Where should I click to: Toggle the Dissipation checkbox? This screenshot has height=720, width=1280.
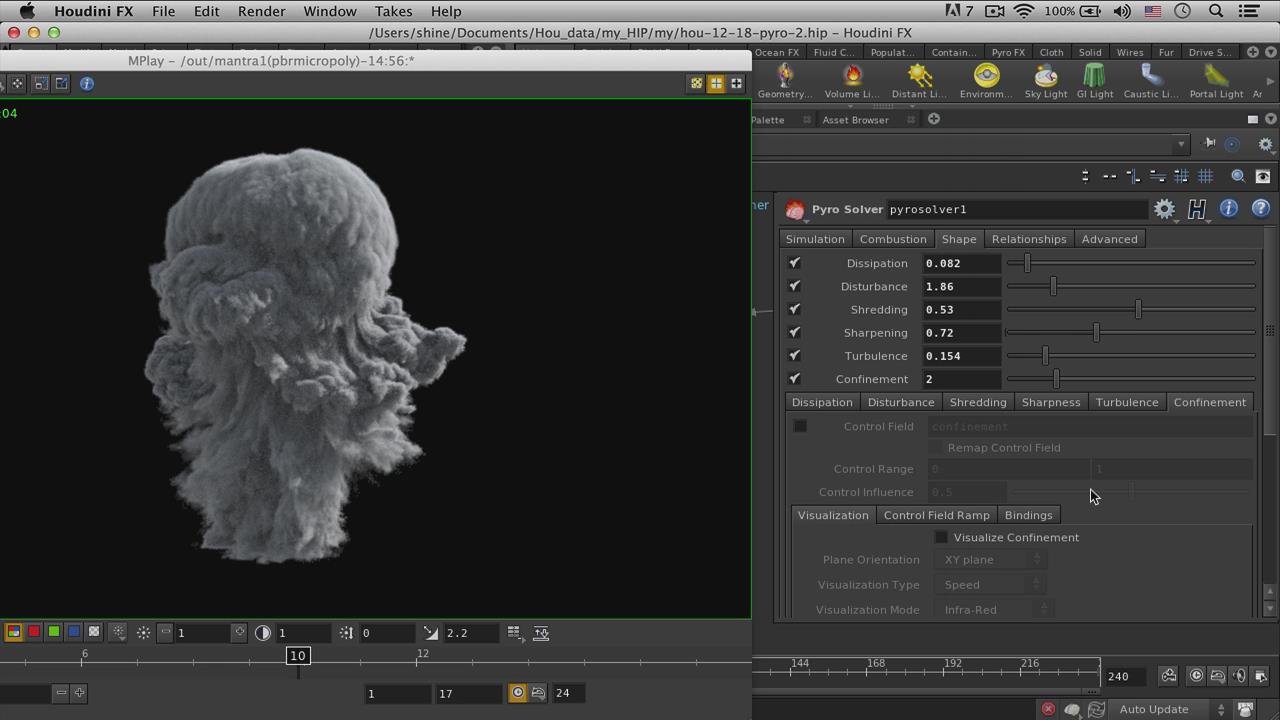pos(795,263)
